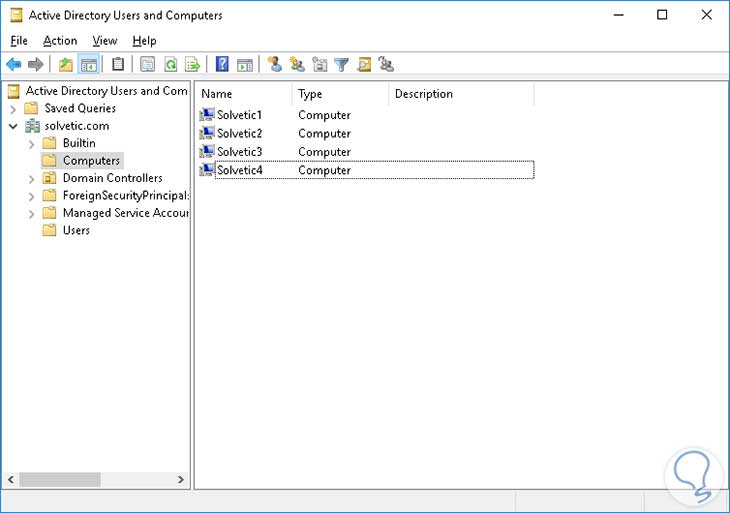Select the Builtin container
730x513 pixels.
pos(79,143)
